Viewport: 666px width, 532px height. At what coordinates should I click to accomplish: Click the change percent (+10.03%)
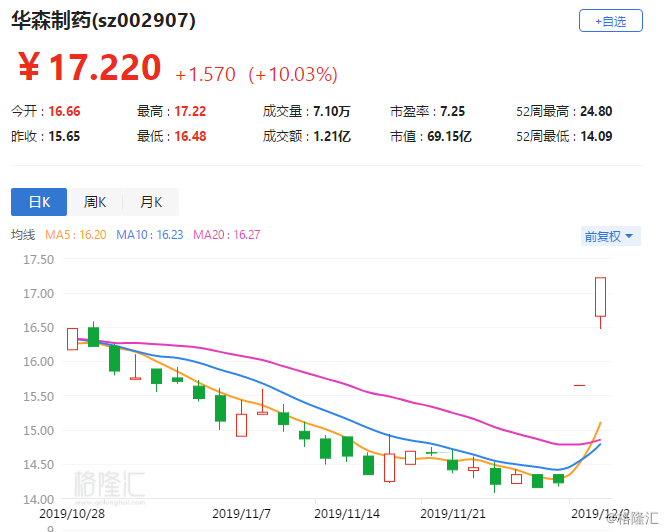click(293, 74)
